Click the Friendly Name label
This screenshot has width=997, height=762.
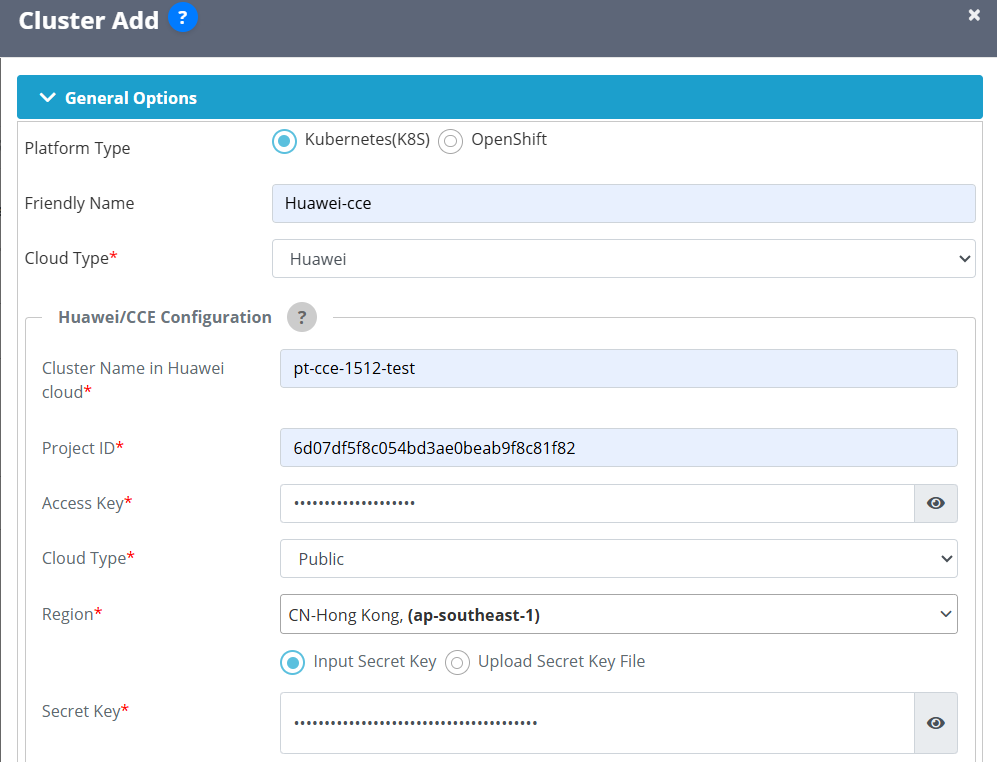point(79,203)
